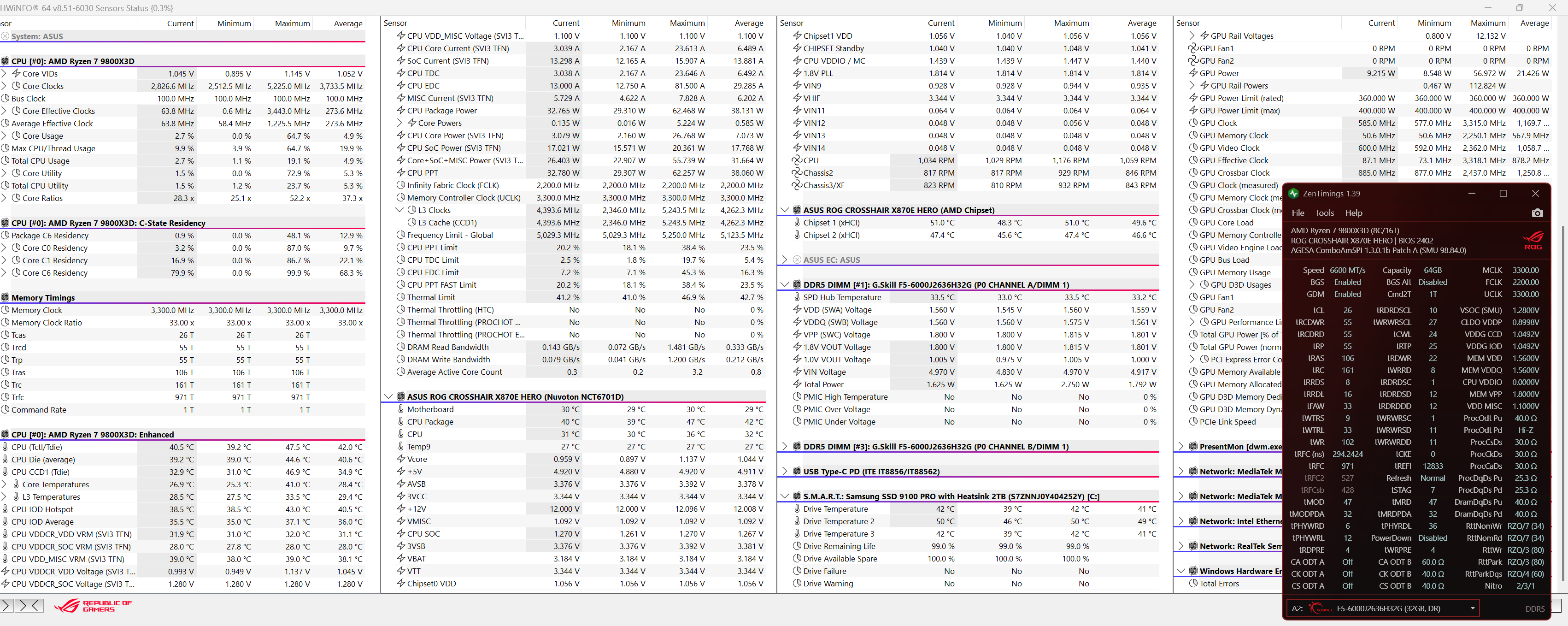Collapse the S.M.A.R.T. Samsung SSD 9100 PRO section
Screen dimensions: 1568x626
[785, 496]
